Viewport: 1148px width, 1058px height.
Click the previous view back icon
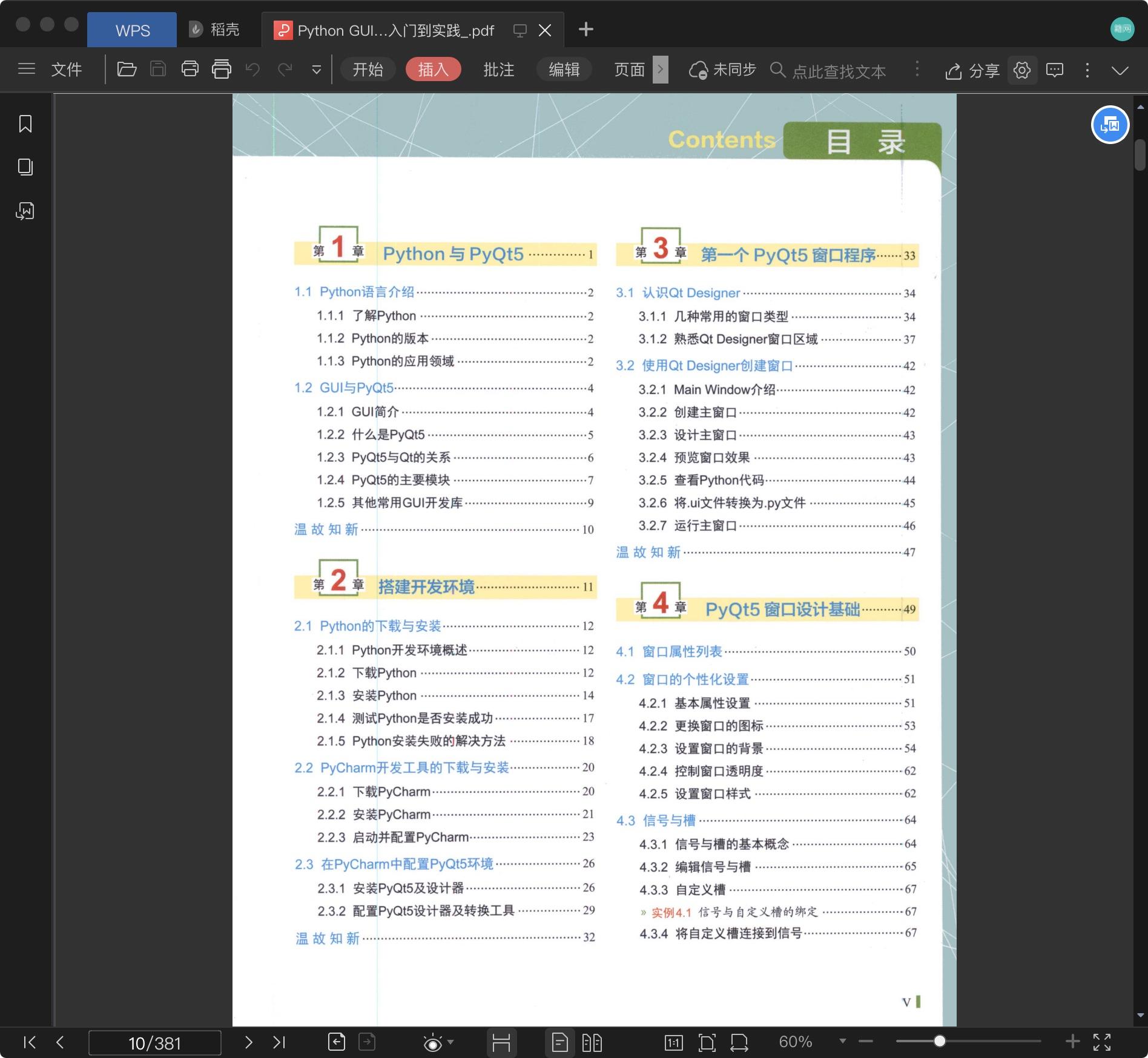pos(337,1042)
